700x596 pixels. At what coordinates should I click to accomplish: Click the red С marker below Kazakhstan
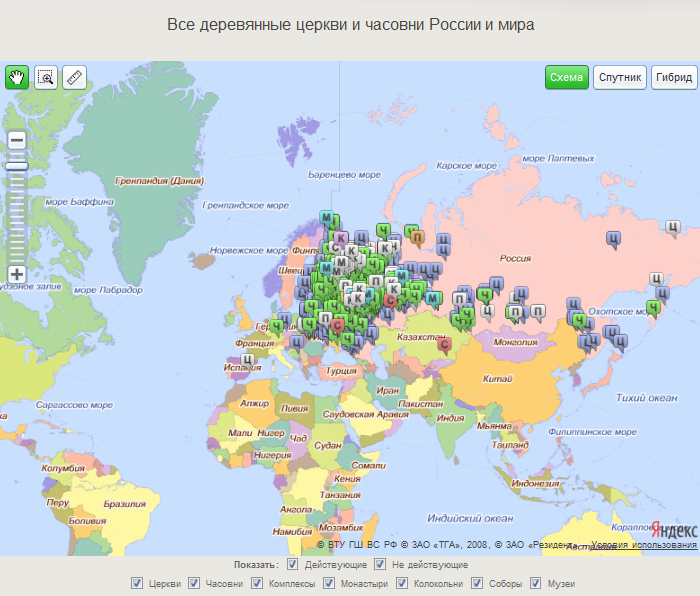[x=445, y=345]
